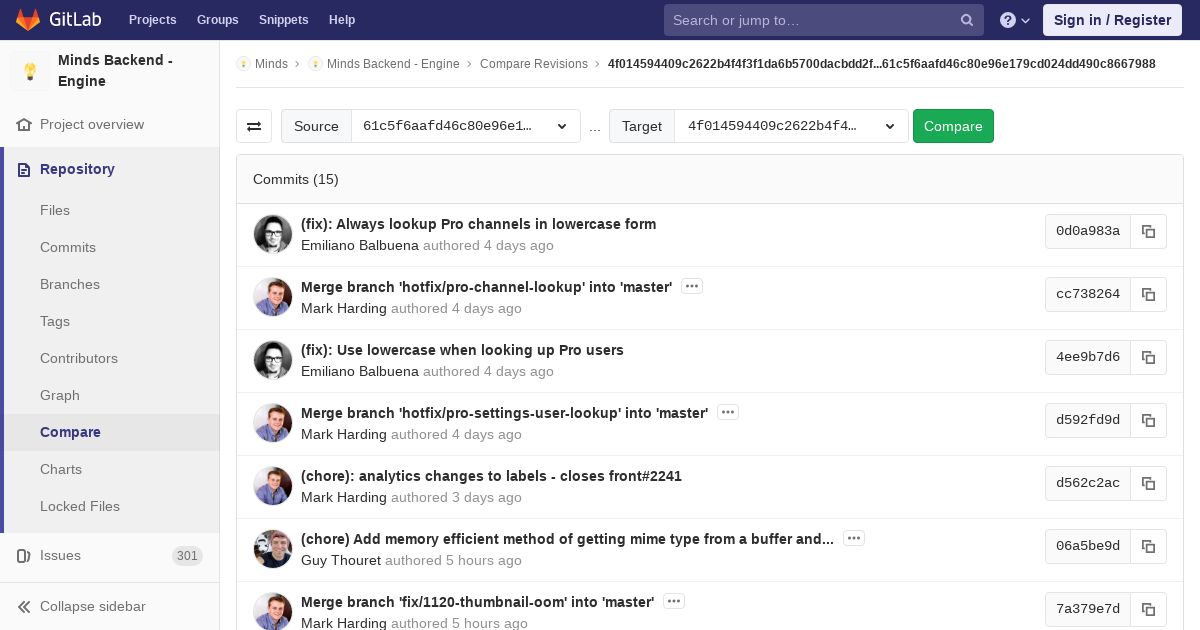Click Emiliano Balbuena author name on 4ee9b7d6
The width and height of the screenshot is (1200, 630).
click(360, 371)
